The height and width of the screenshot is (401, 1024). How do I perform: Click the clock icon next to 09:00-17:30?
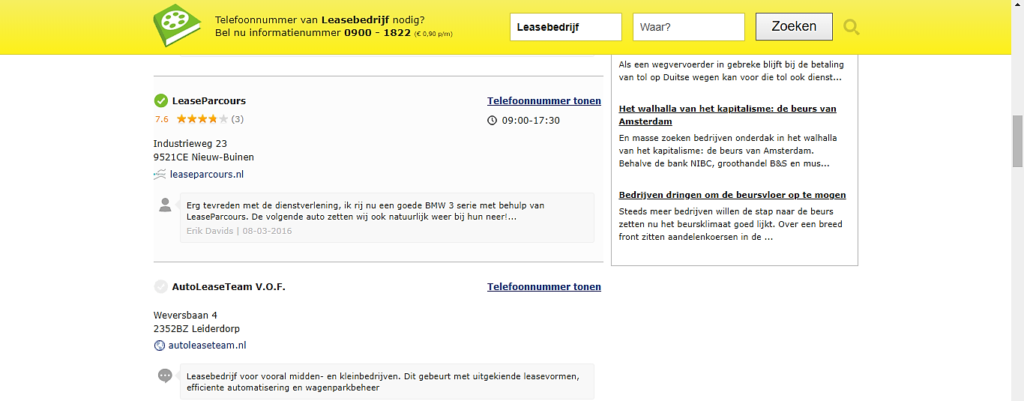click(492, 120)
